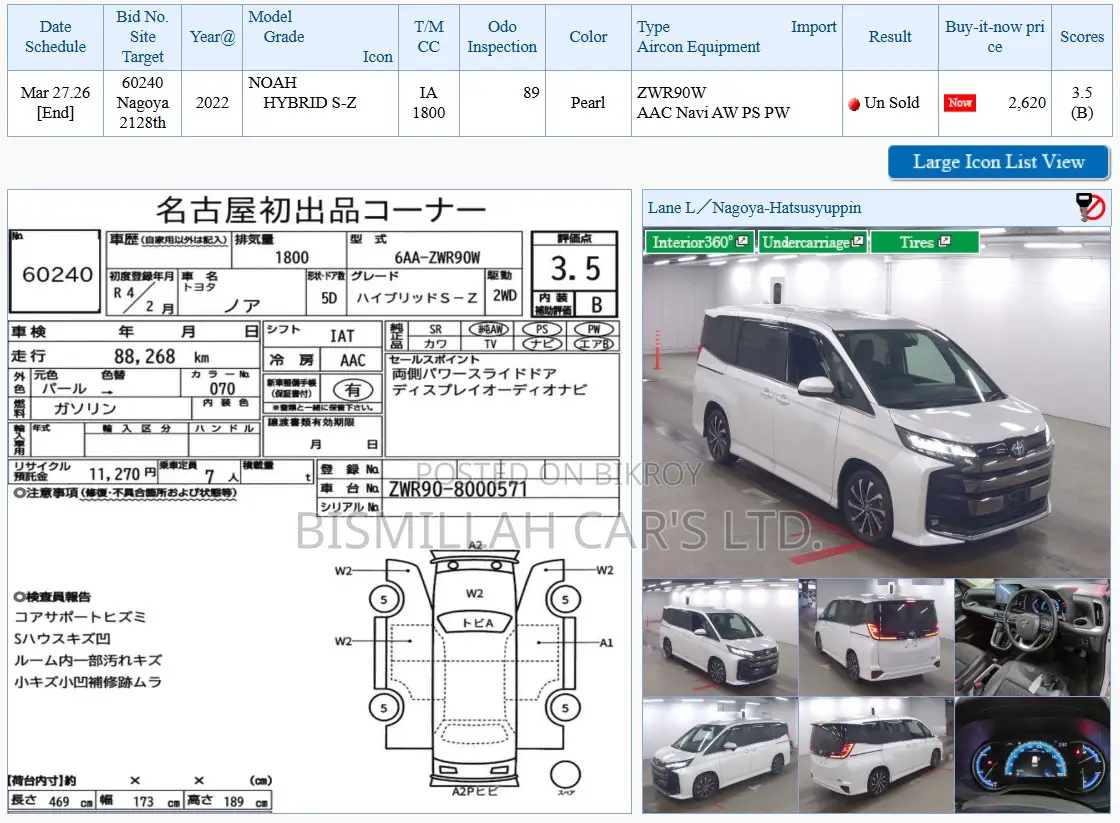This screenshot has width=1120, height=823.
Task: Click the model cell 'NOAH HYBRID S-Z'
Action: [x=320, y=103]
